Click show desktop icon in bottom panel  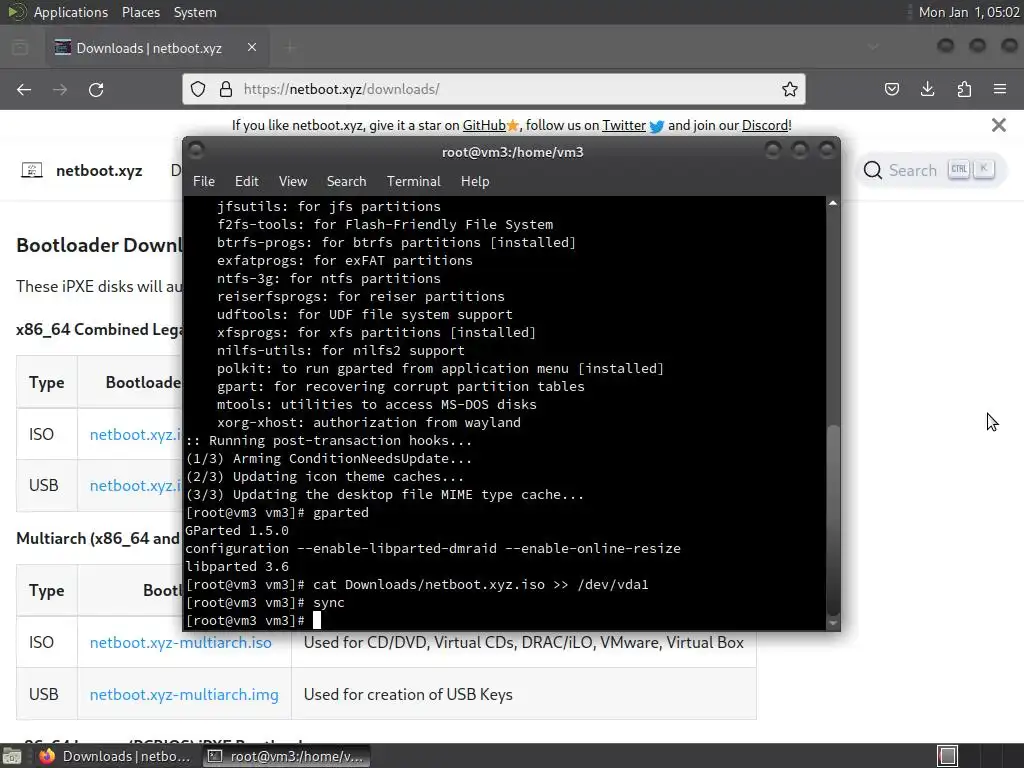point(11,756)
